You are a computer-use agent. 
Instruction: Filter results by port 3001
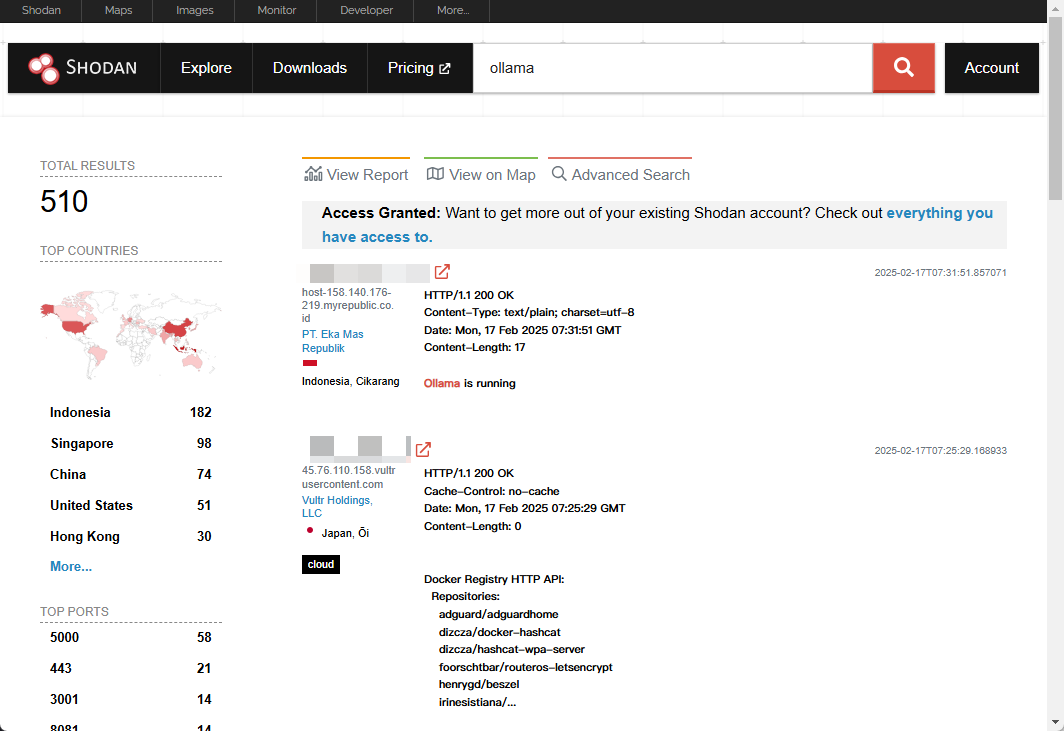point(131,699)
